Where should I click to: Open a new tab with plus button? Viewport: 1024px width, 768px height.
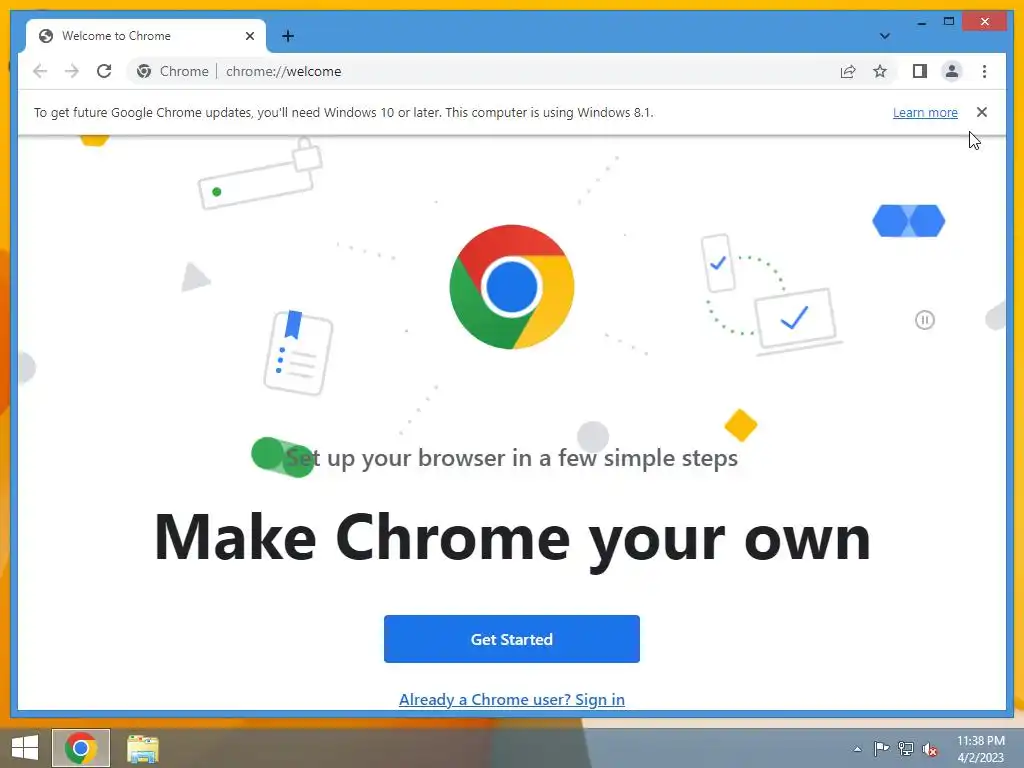pyautogui.click(x=288, y=36)
